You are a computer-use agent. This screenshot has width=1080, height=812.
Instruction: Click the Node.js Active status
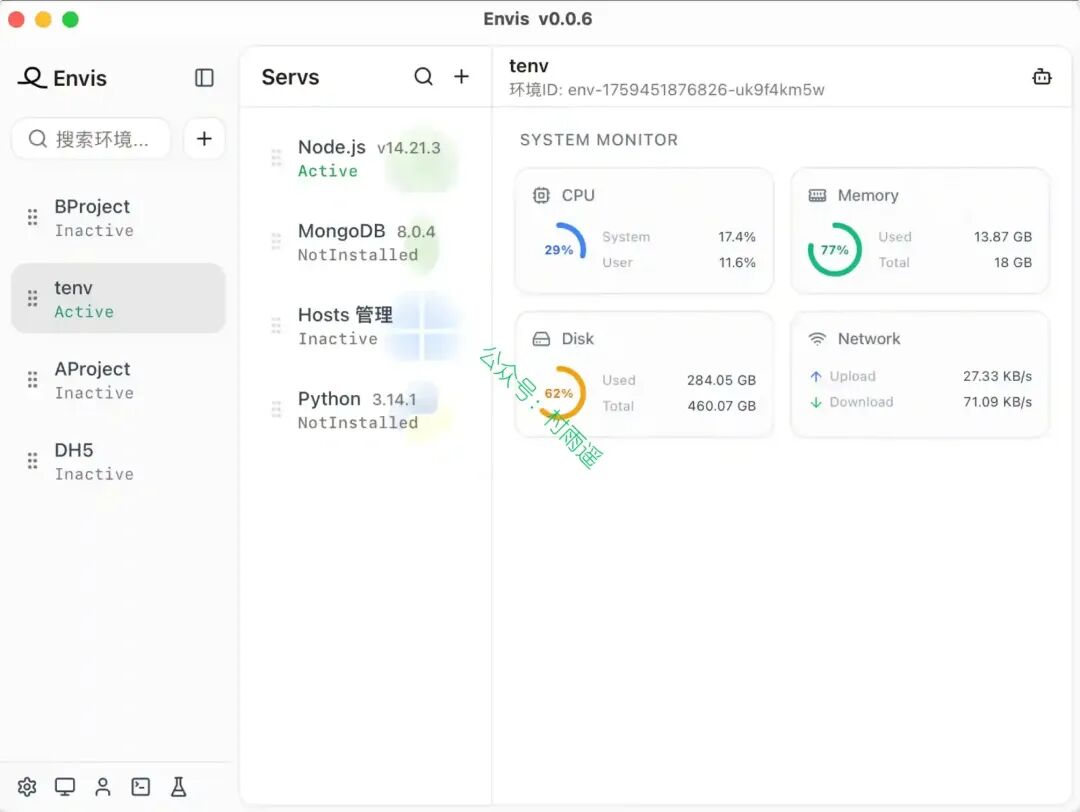tap(328, 171)
